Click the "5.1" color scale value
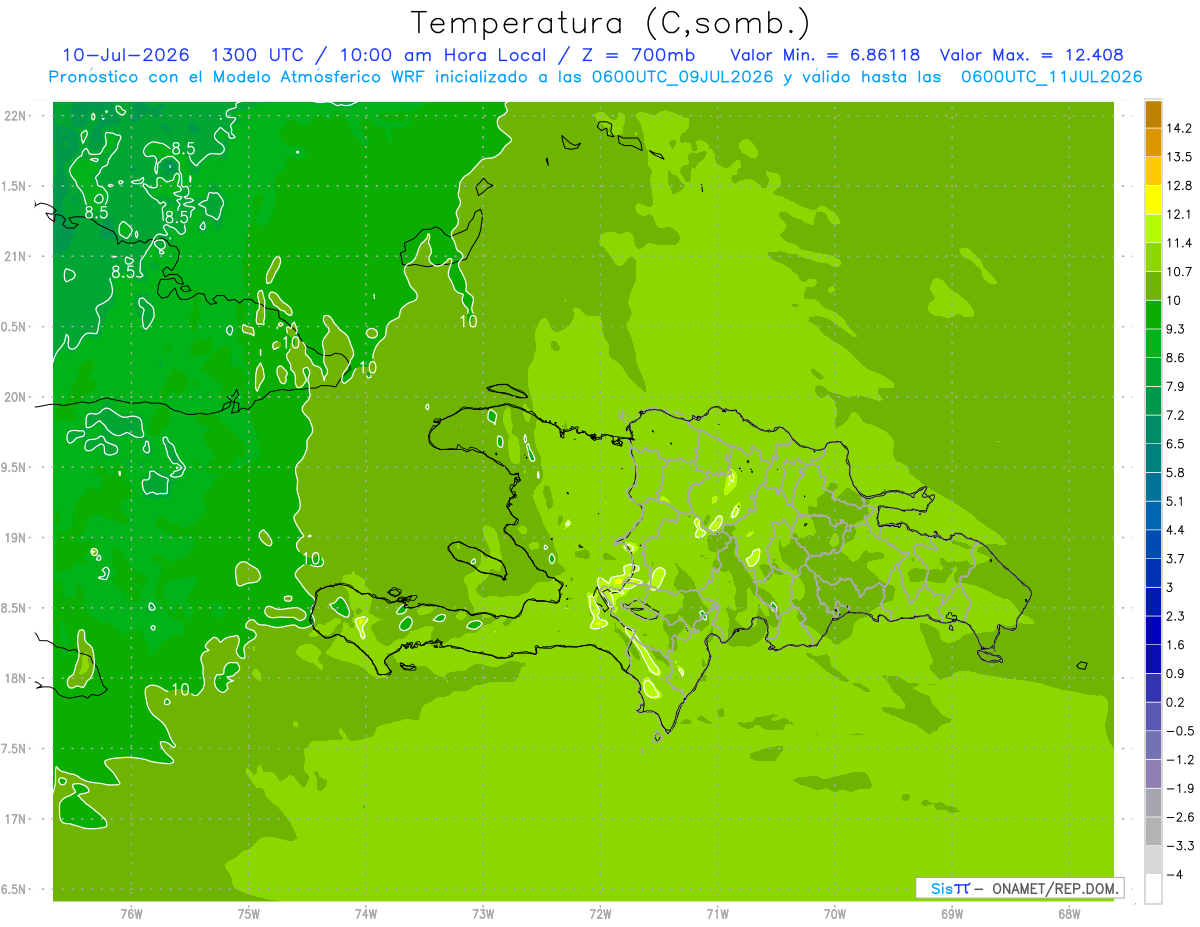The height and width of the screenshot is (927, 1200). coord(1176,501)
